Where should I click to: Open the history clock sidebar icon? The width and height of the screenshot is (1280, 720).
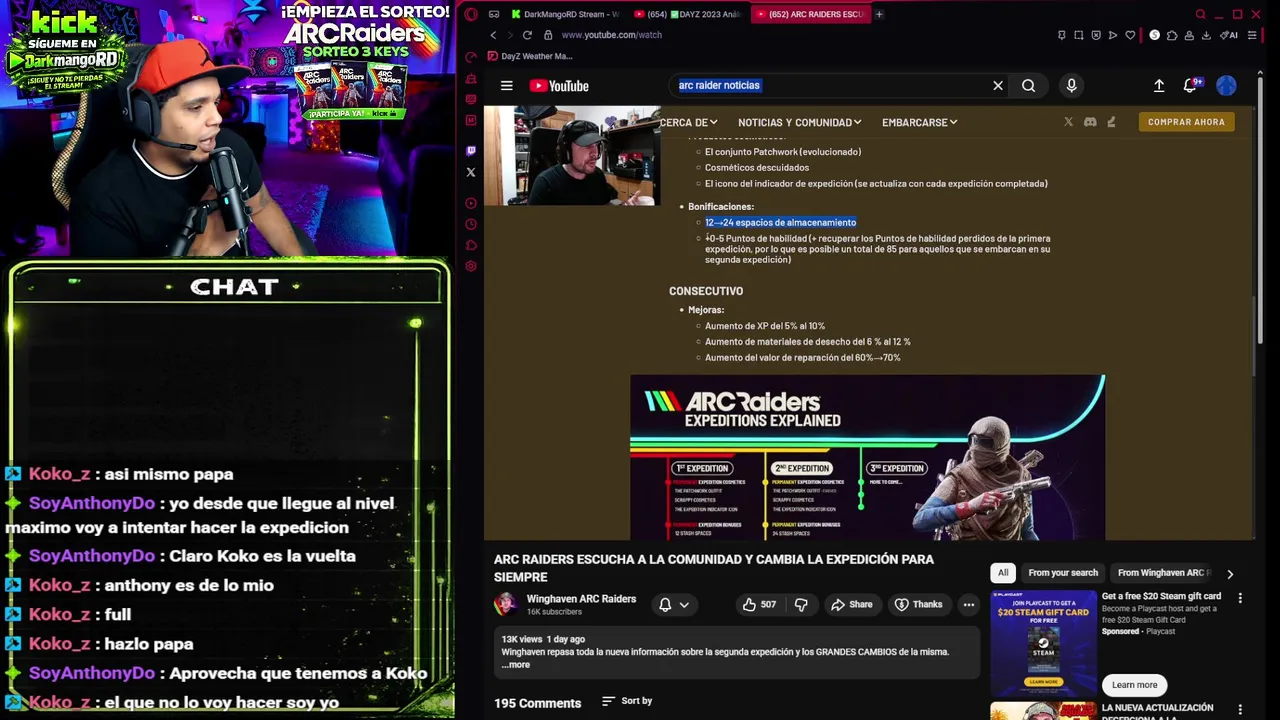(x=471, y=224)
